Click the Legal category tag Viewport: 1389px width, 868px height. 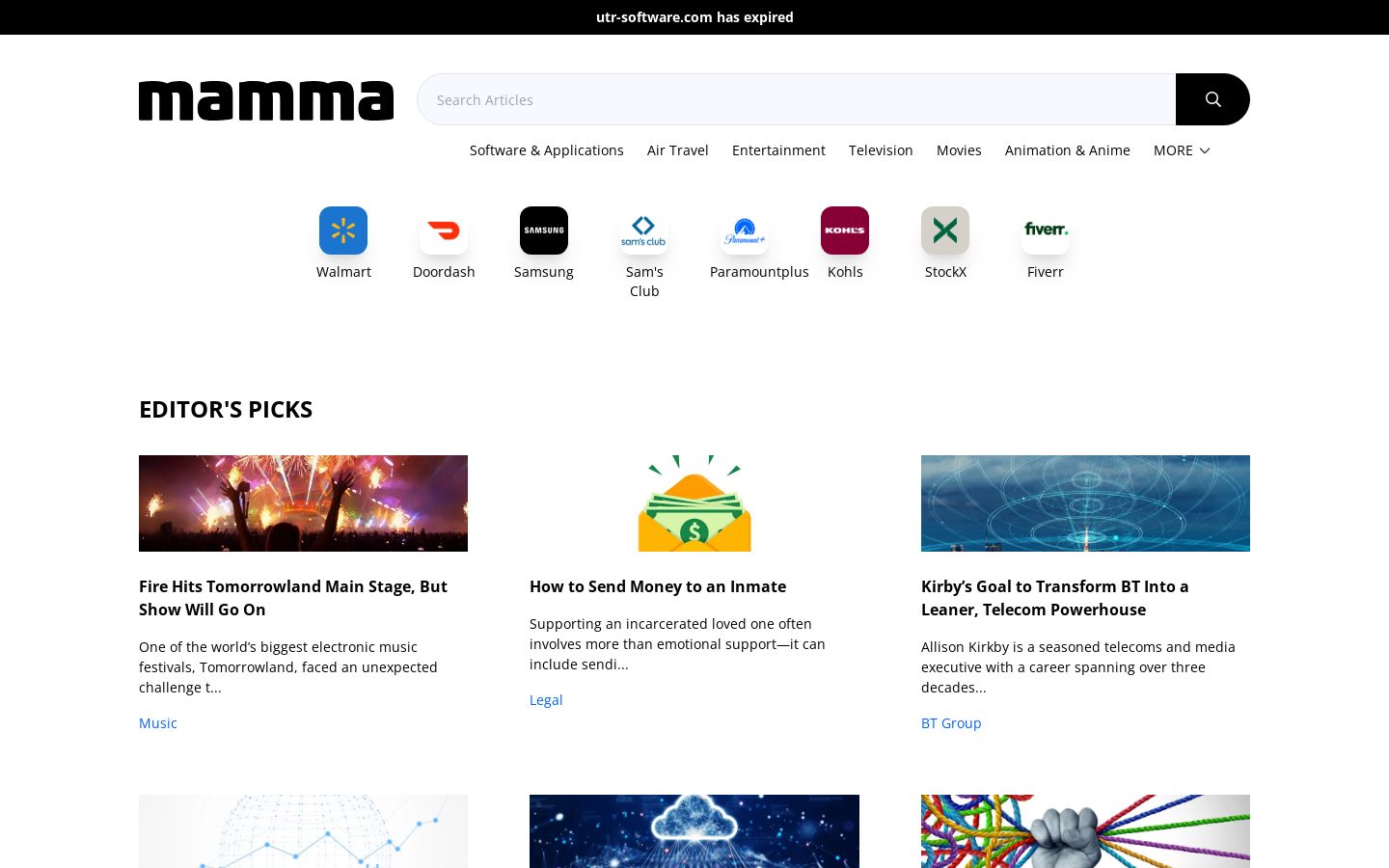coord(546,700)
